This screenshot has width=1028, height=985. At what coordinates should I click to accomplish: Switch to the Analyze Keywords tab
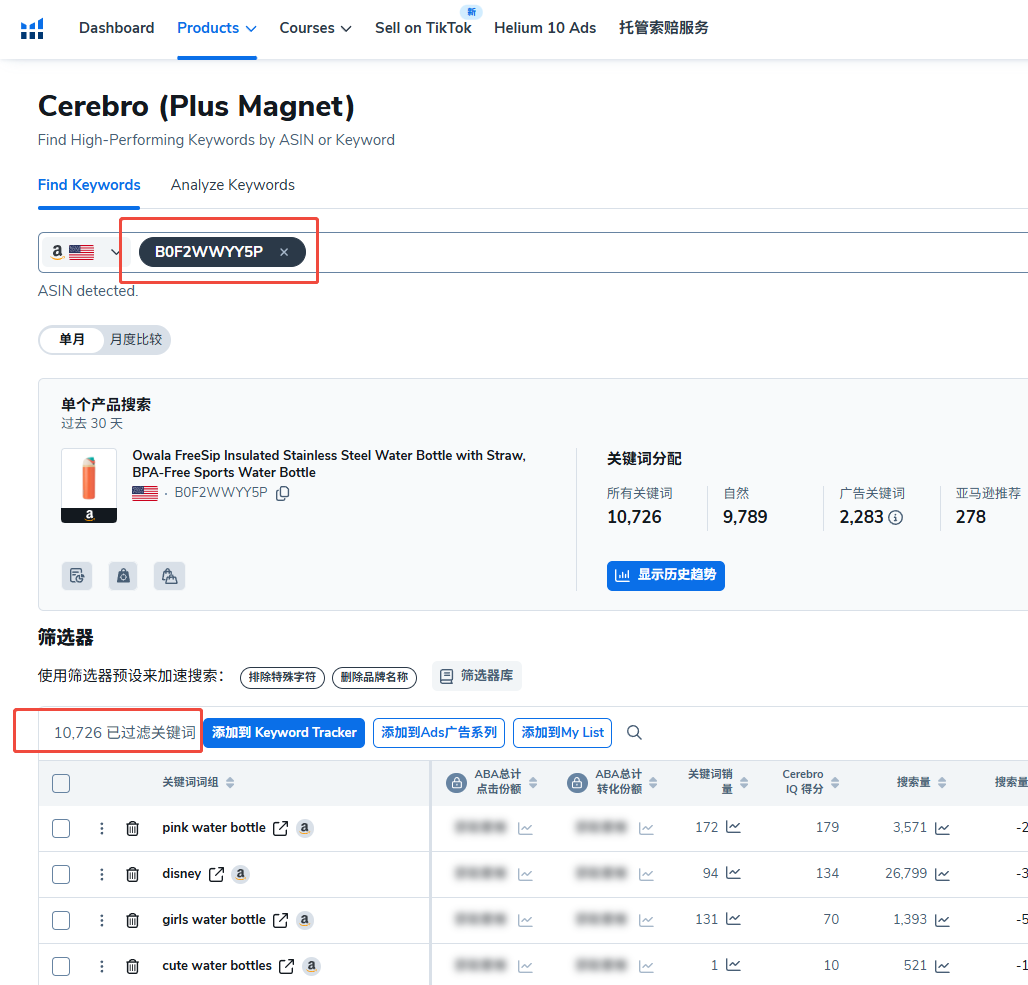pos(232,185)
